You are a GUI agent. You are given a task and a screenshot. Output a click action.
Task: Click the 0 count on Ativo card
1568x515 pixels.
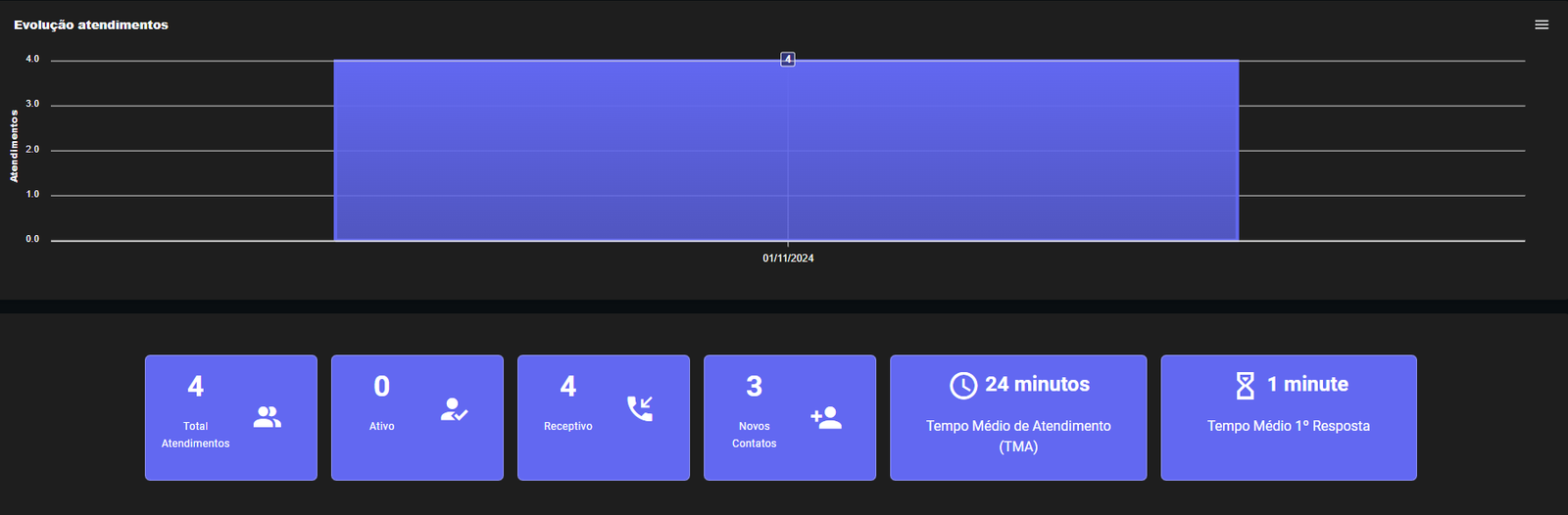tap(381, 387)
